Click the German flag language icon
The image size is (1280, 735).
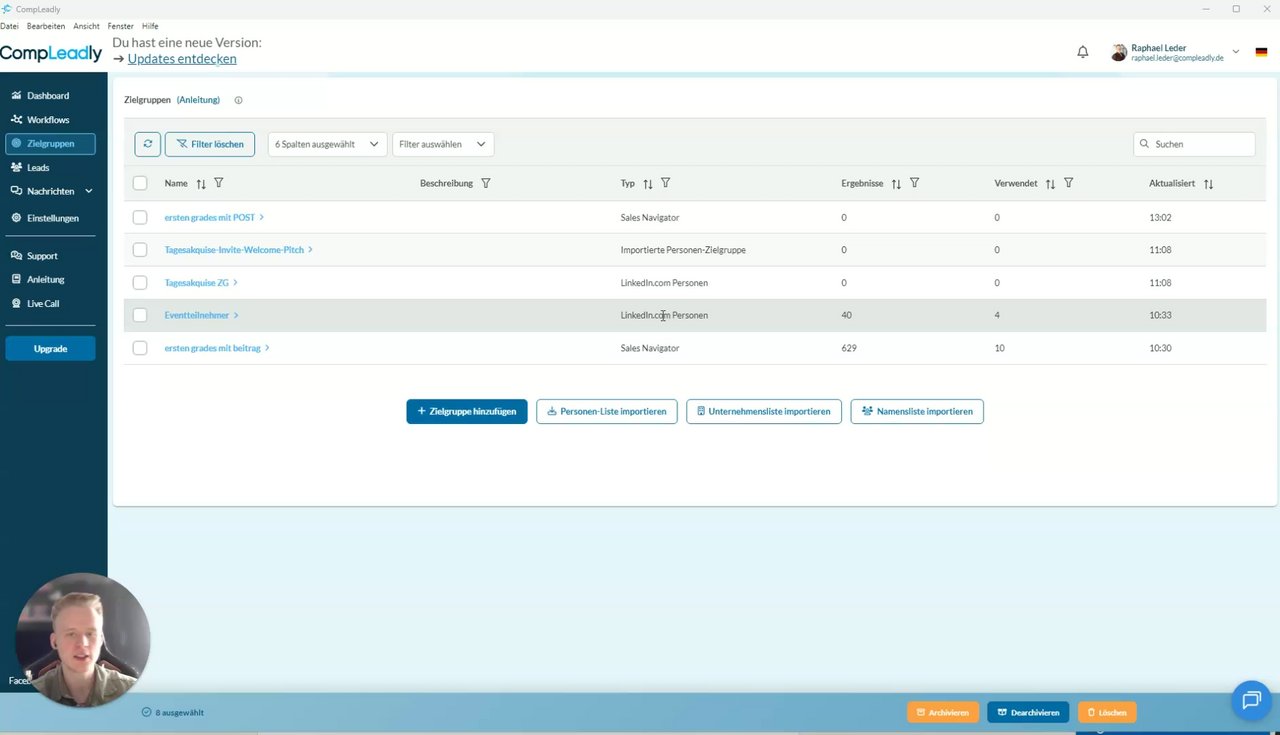(1262, 52)
